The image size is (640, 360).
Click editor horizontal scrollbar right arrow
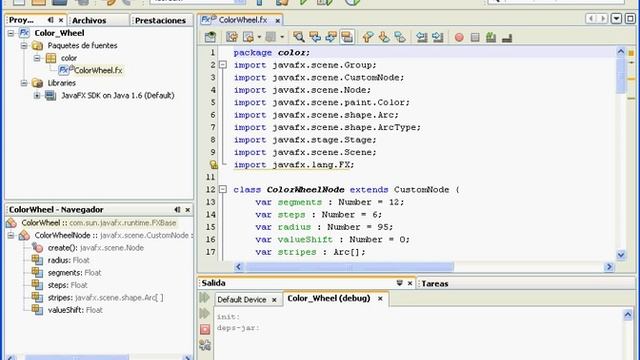tap(609, 267)
